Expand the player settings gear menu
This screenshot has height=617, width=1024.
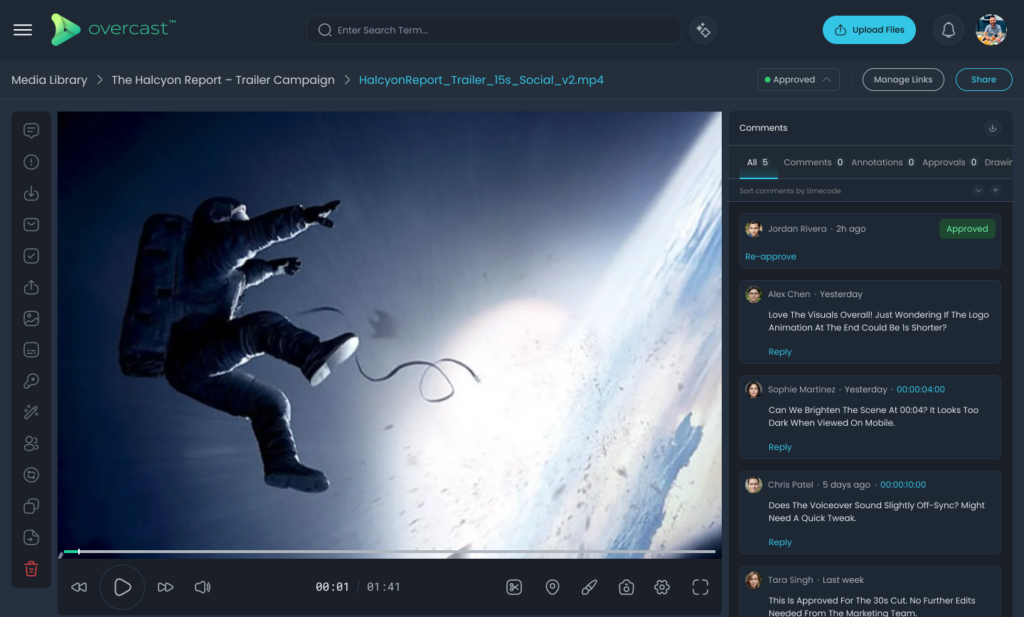[x=662, y=587]
